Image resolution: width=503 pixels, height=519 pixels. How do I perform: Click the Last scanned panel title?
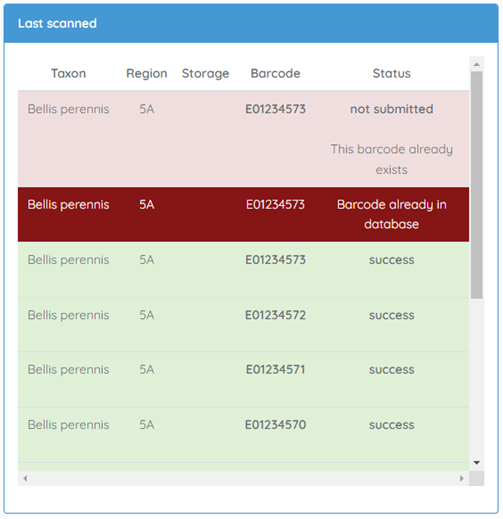coord(57,23)
